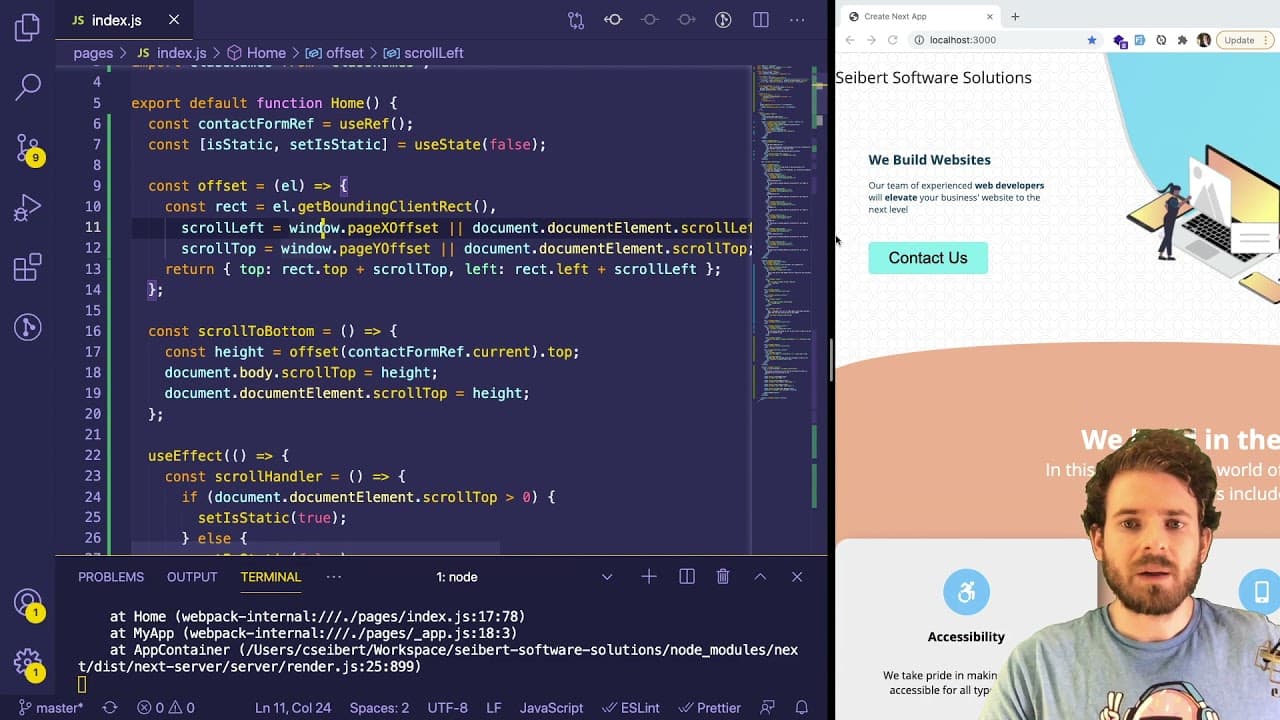Reload the page in the browser
The image size is (1280, 720).
(x=893, y=40)
